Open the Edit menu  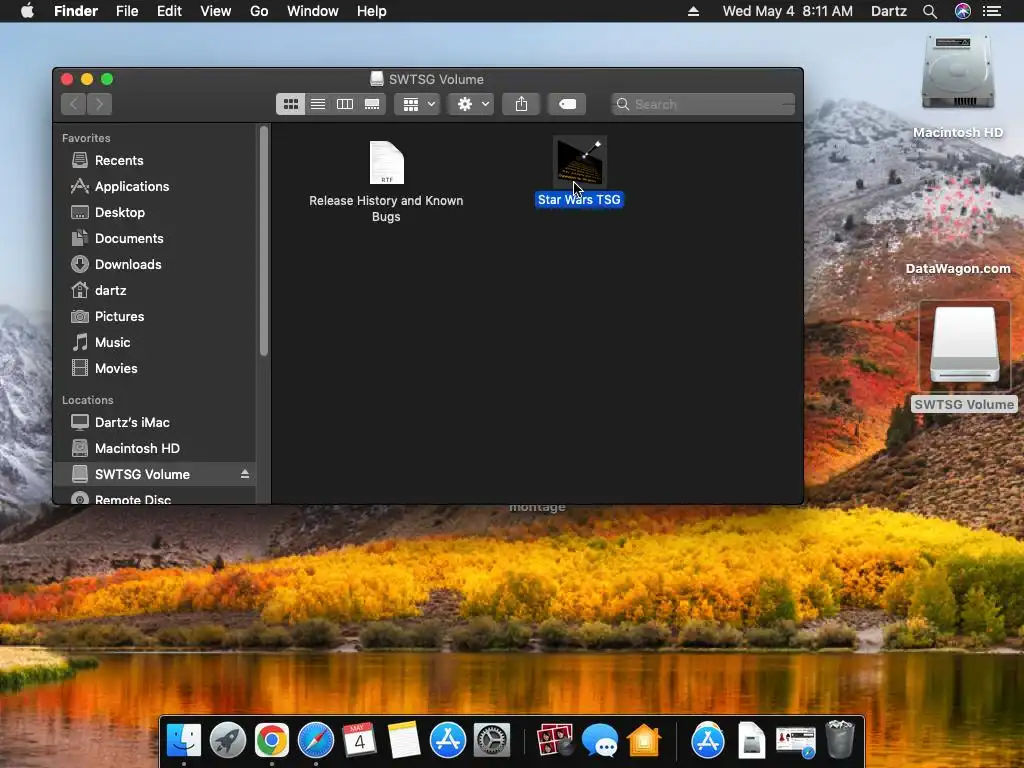coord(169,11)
